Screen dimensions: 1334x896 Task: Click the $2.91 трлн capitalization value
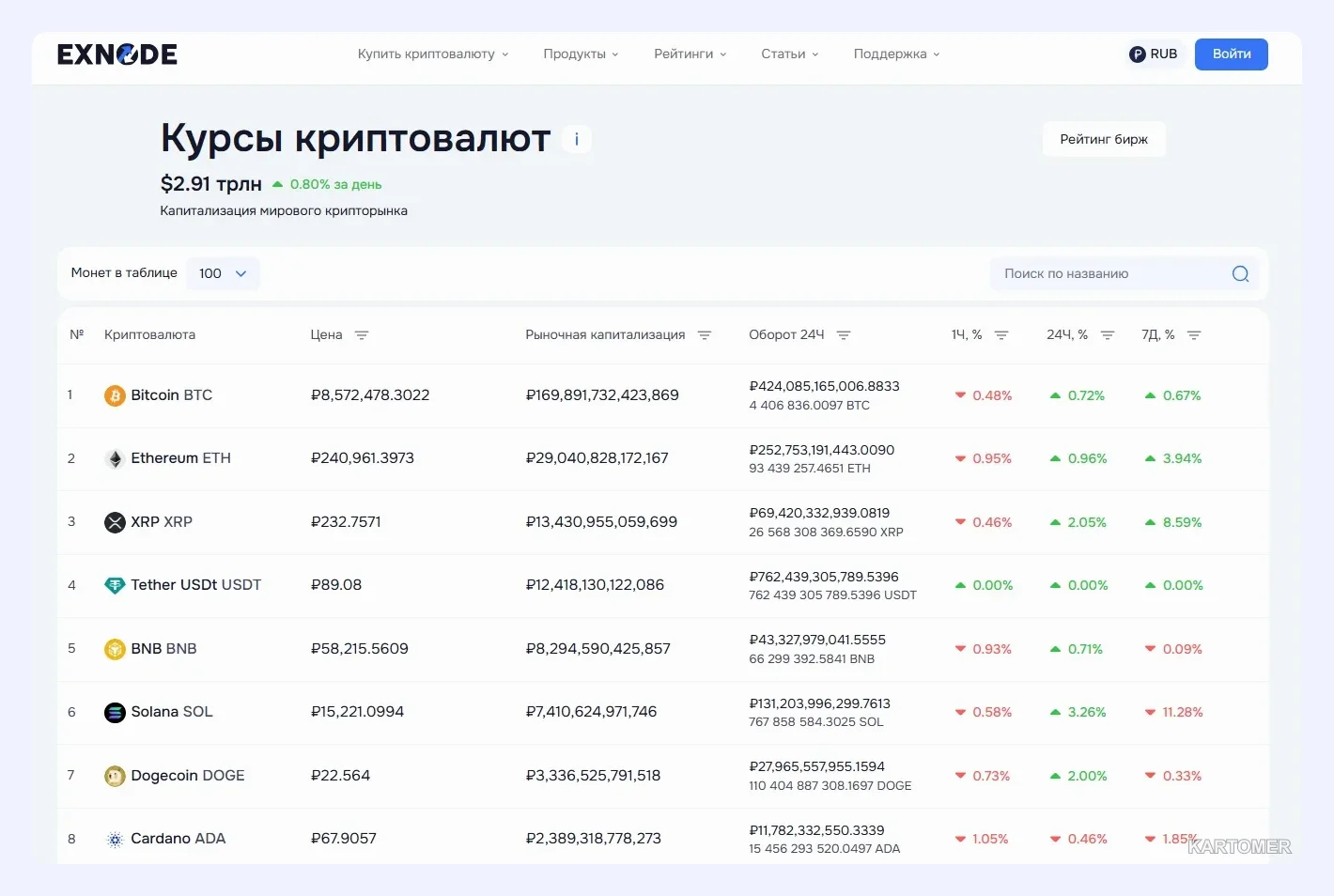coord(211,184)
